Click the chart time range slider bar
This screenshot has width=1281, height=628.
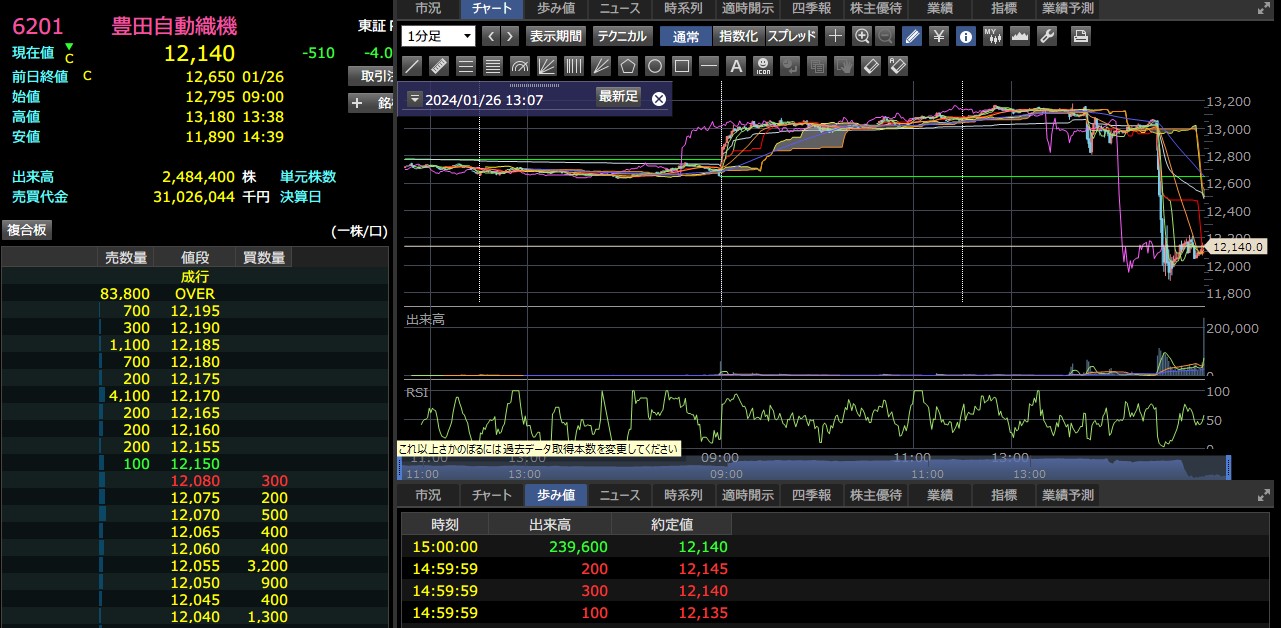812,468
